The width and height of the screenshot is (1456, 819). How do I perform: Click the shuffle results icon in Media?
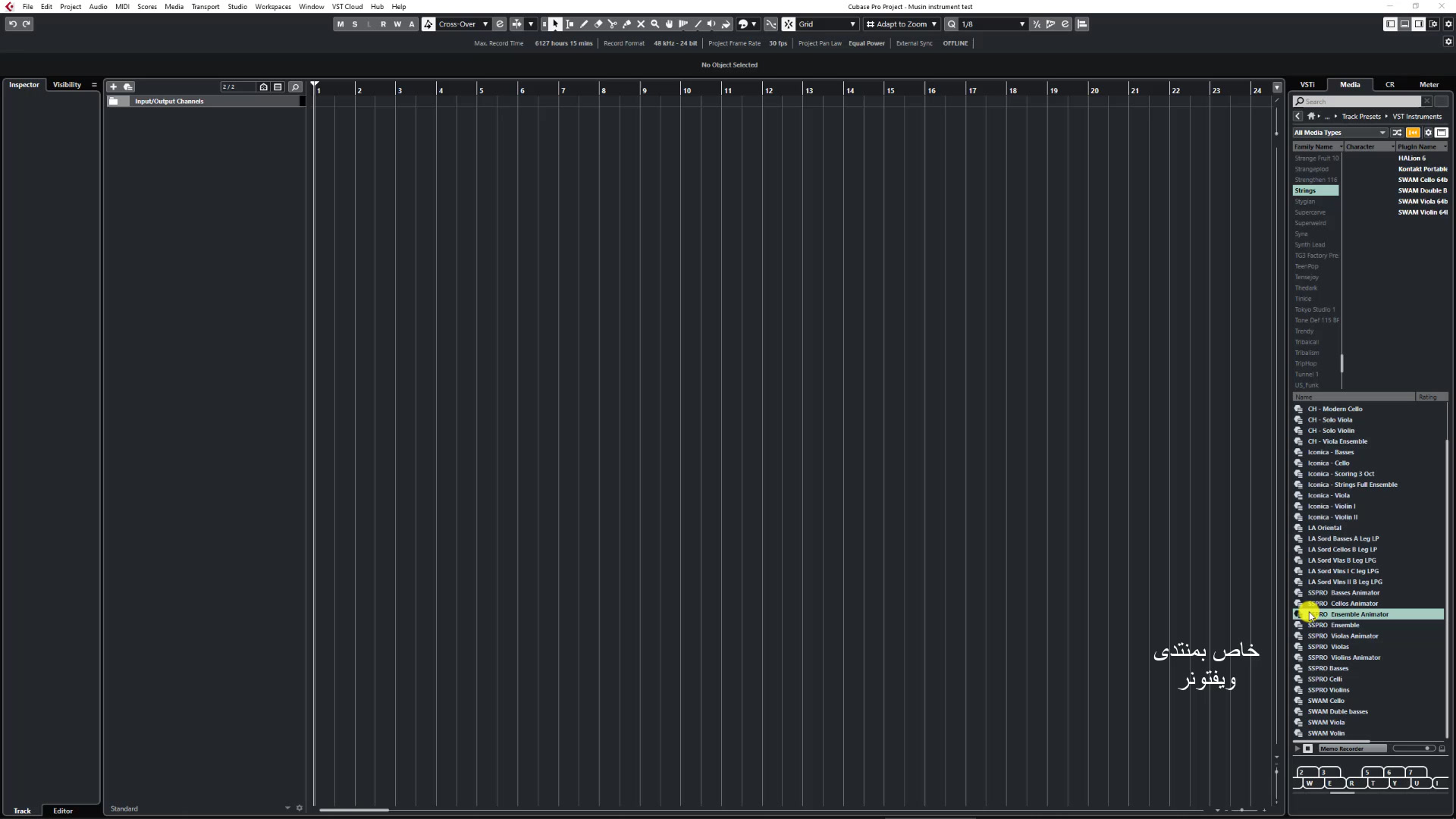pyautogui.click(x=1397, y=133)
